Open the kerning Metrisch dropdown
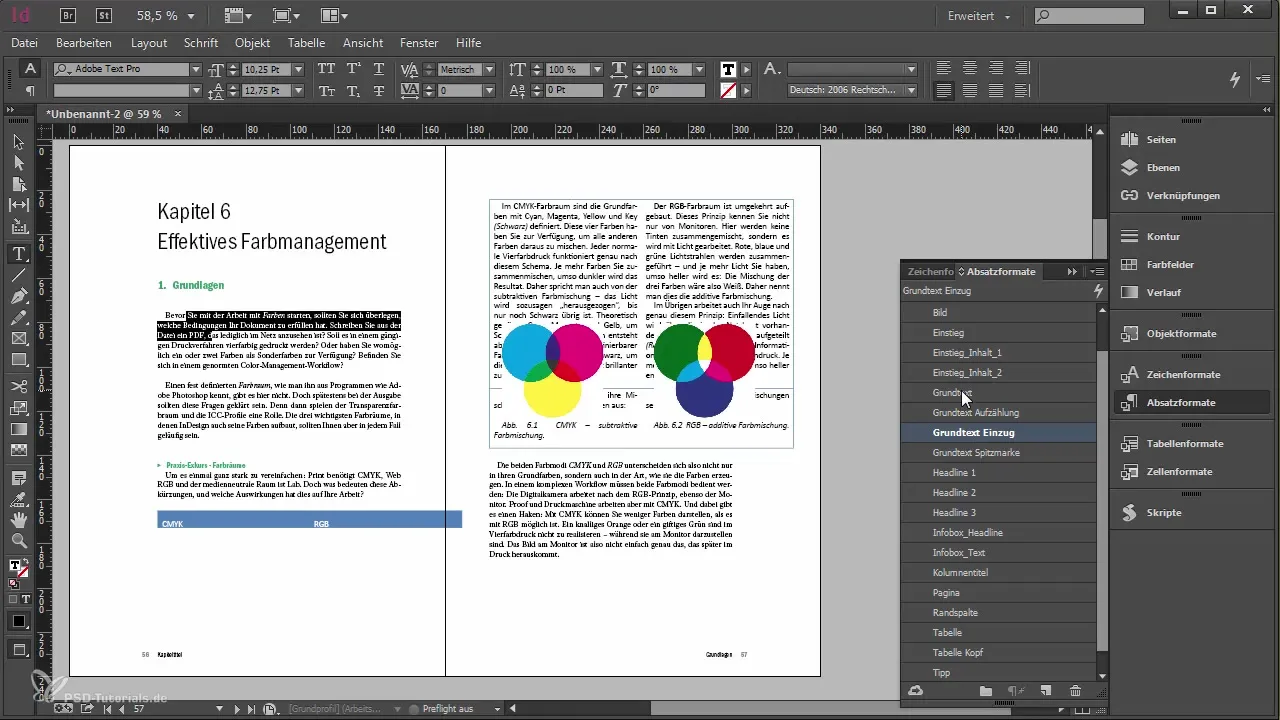The image size is (1280, 720). click(x=491, y=69)
